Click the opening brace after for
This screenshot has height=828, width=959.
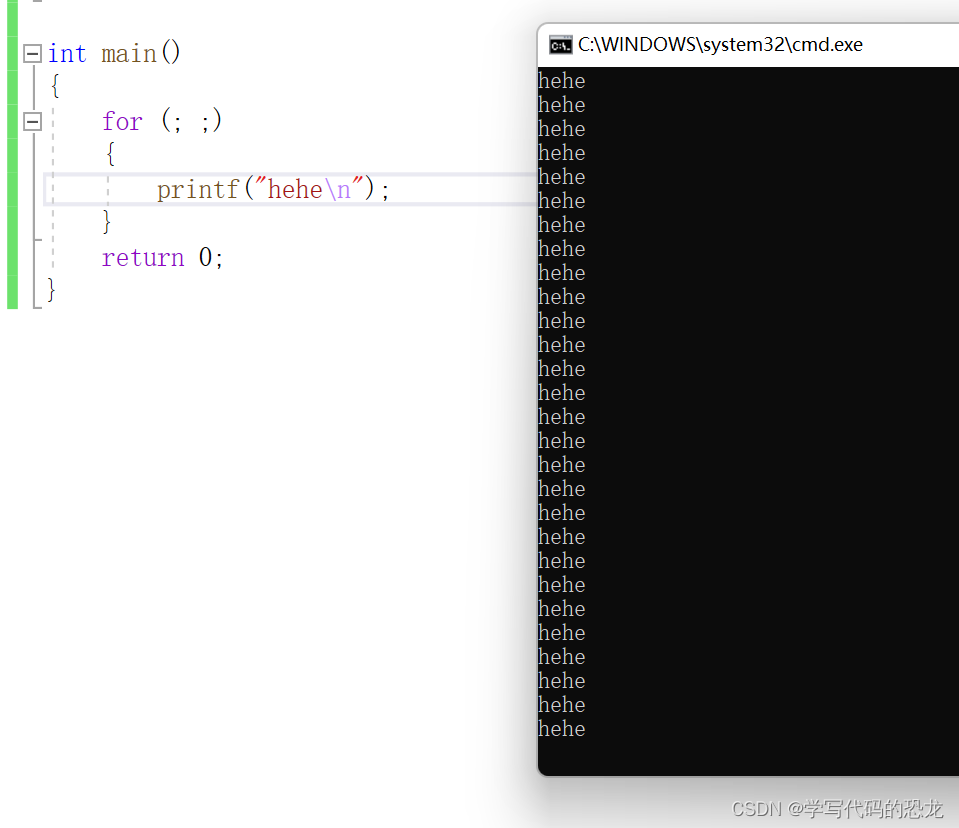pos(111,153)
